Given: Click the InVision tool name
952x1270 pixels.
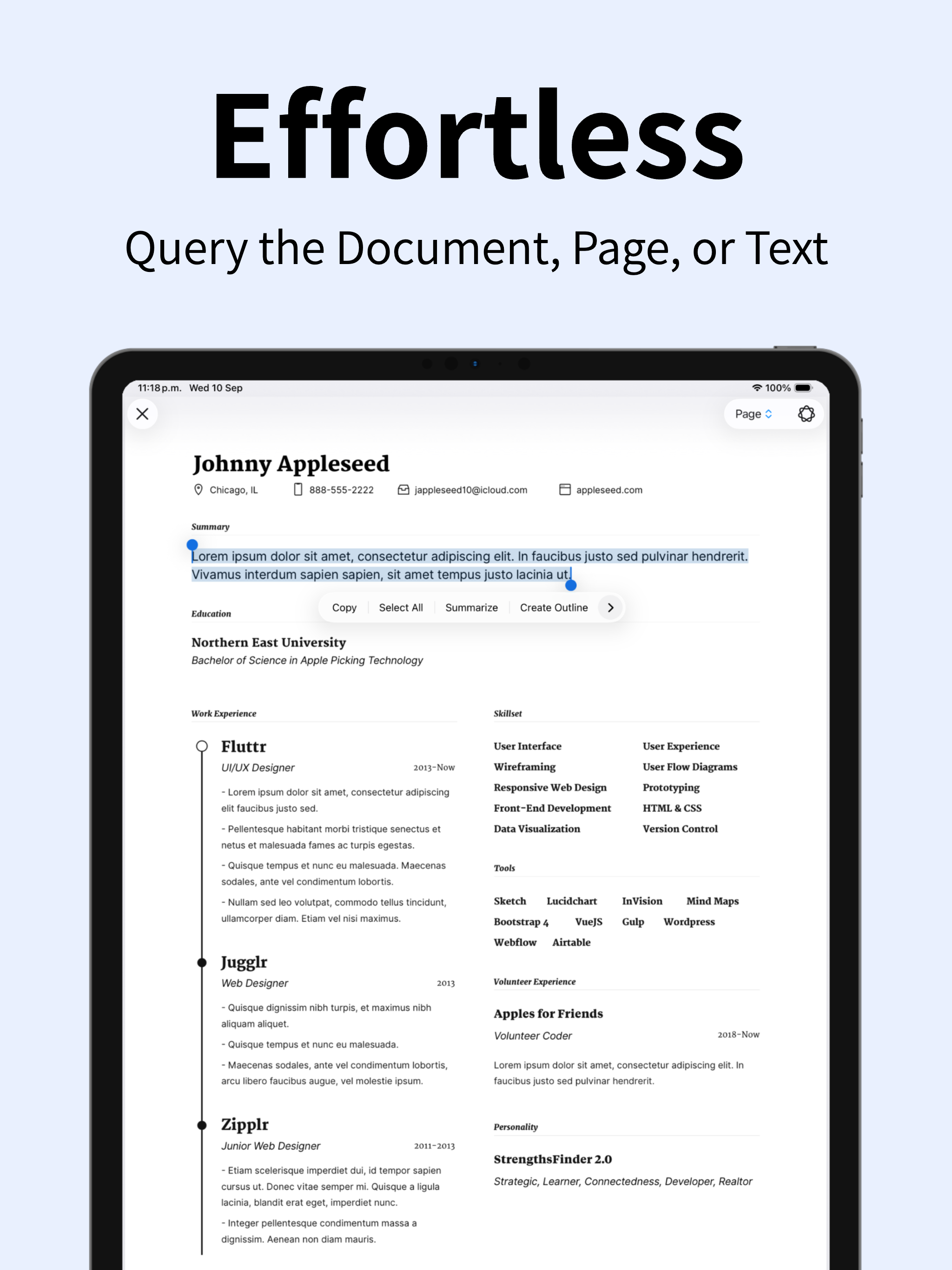Looking at the screenshot, I should tap(642, 901).
